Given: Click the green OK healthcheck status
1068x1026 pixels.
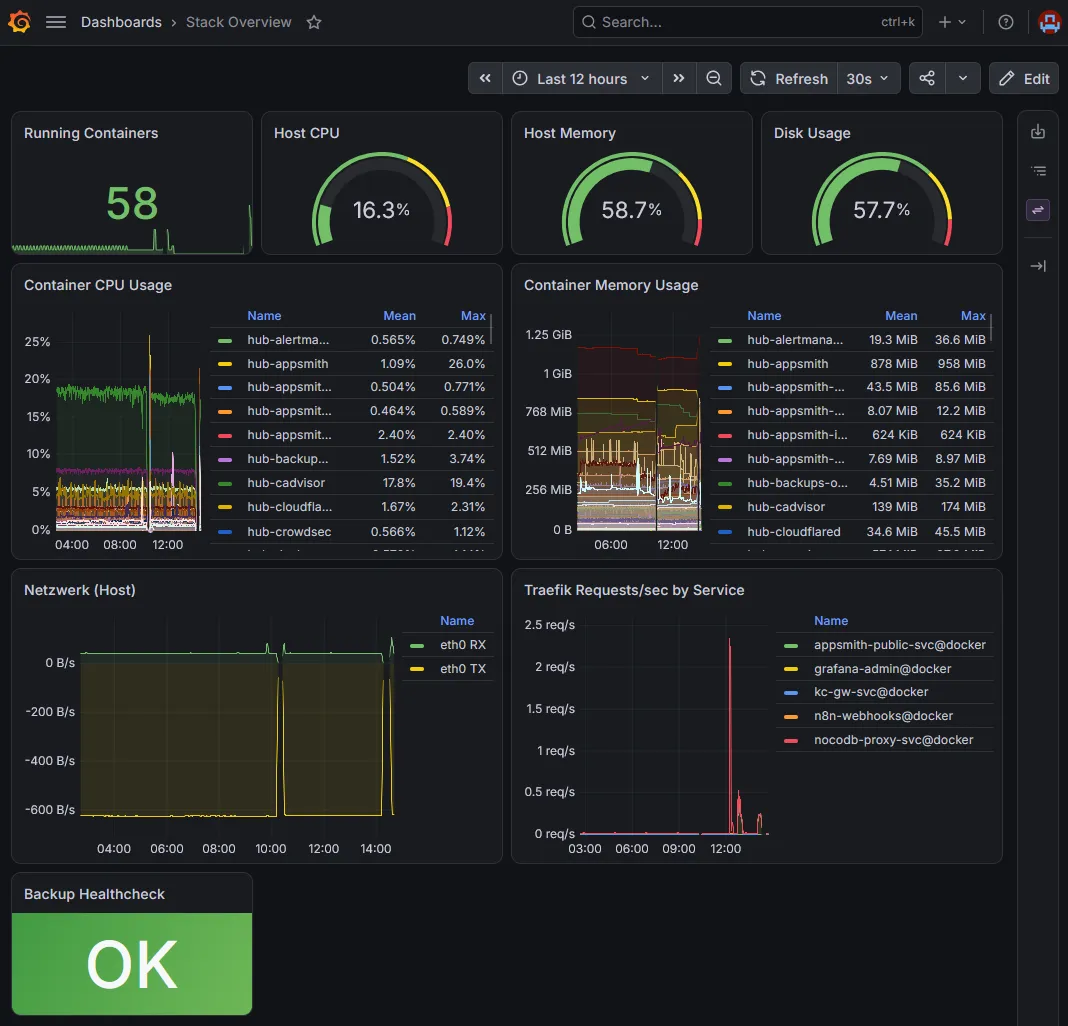Looking at the screenshot, I should 131,963.
